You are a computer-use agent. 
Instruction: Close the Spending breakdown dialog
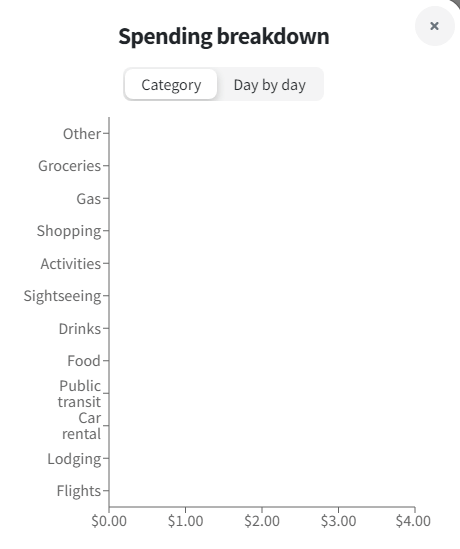[x=434, y=26]
